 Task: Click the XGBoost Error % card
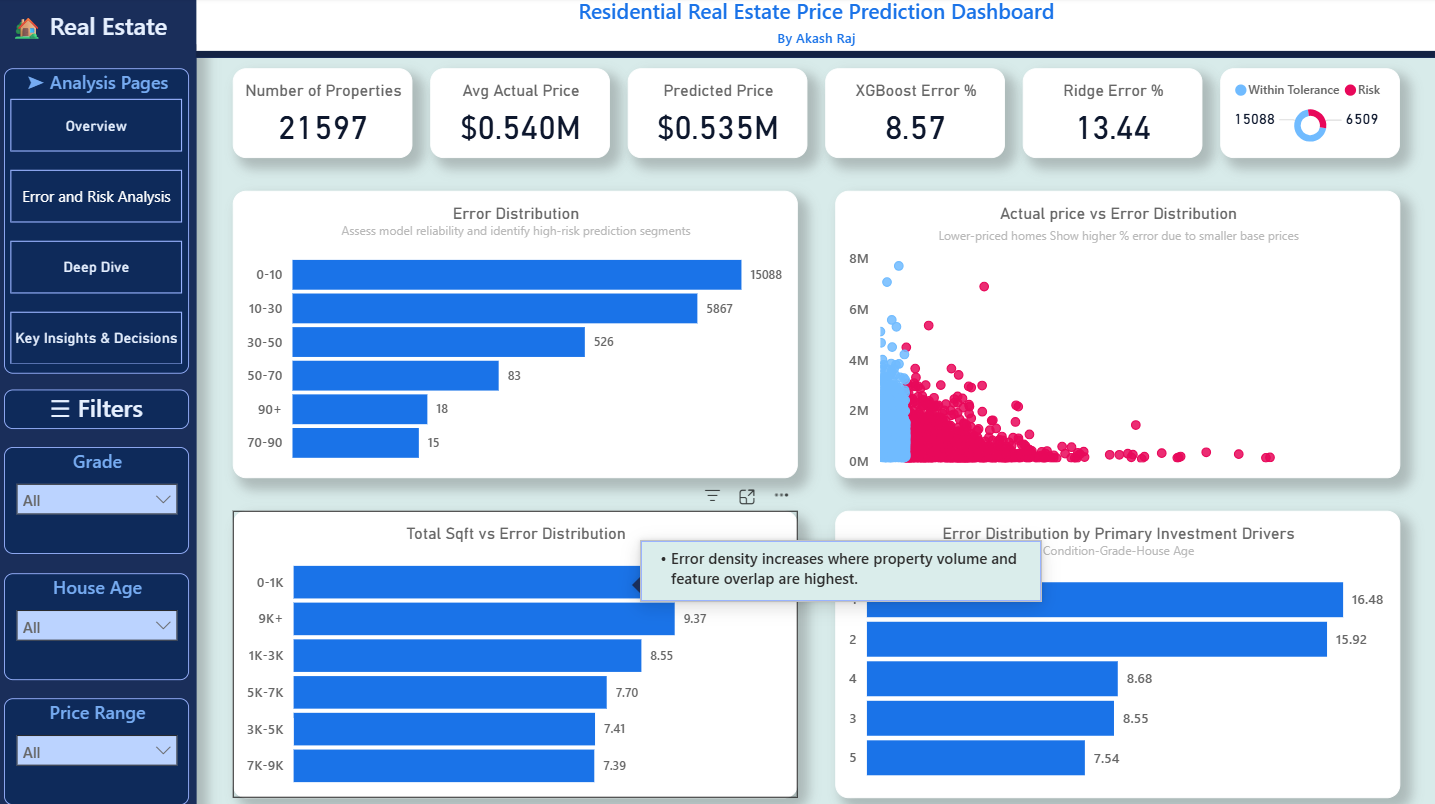click(x=915, y=113)
